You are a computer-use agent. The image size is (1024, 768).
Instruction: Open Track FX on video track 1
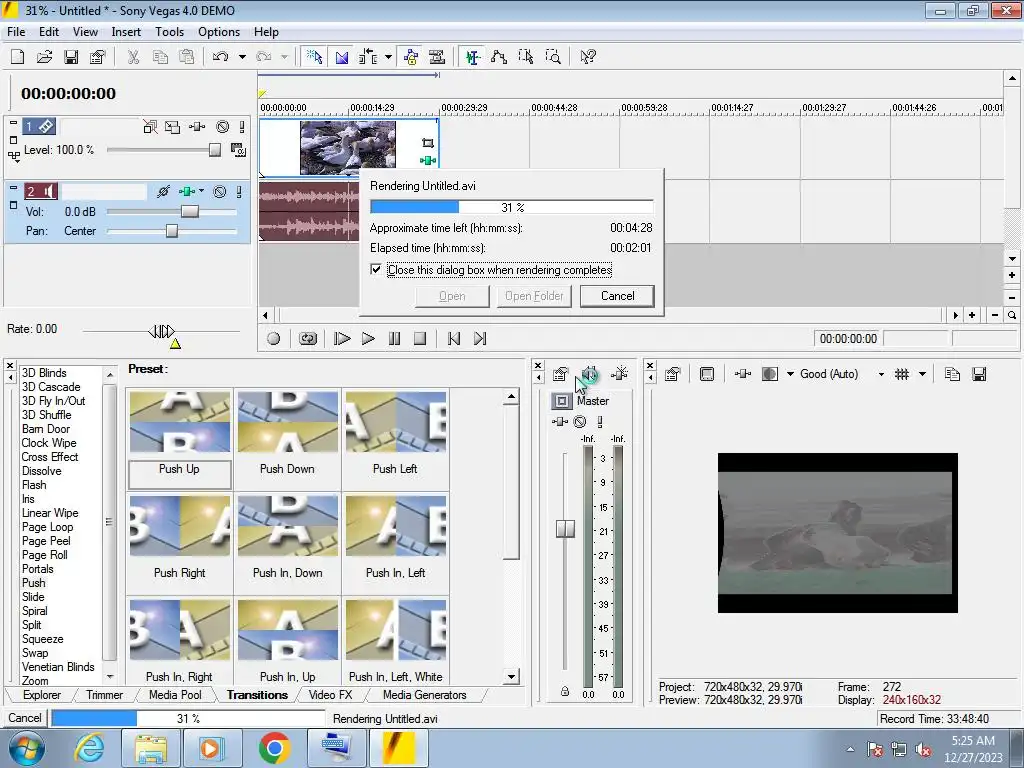[x=197, y=127]
